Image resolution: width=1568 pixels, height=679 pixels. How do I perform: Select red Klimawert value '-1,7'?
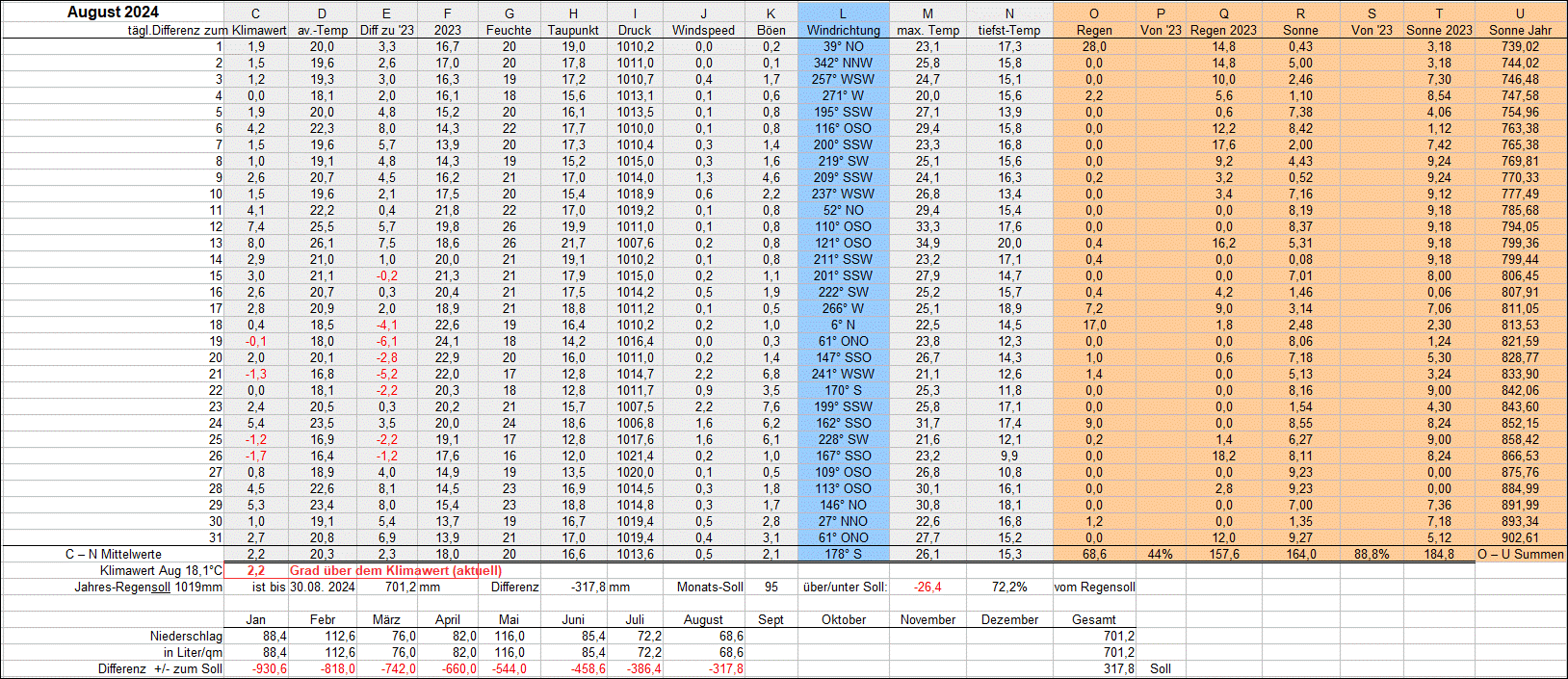(256, 456)
